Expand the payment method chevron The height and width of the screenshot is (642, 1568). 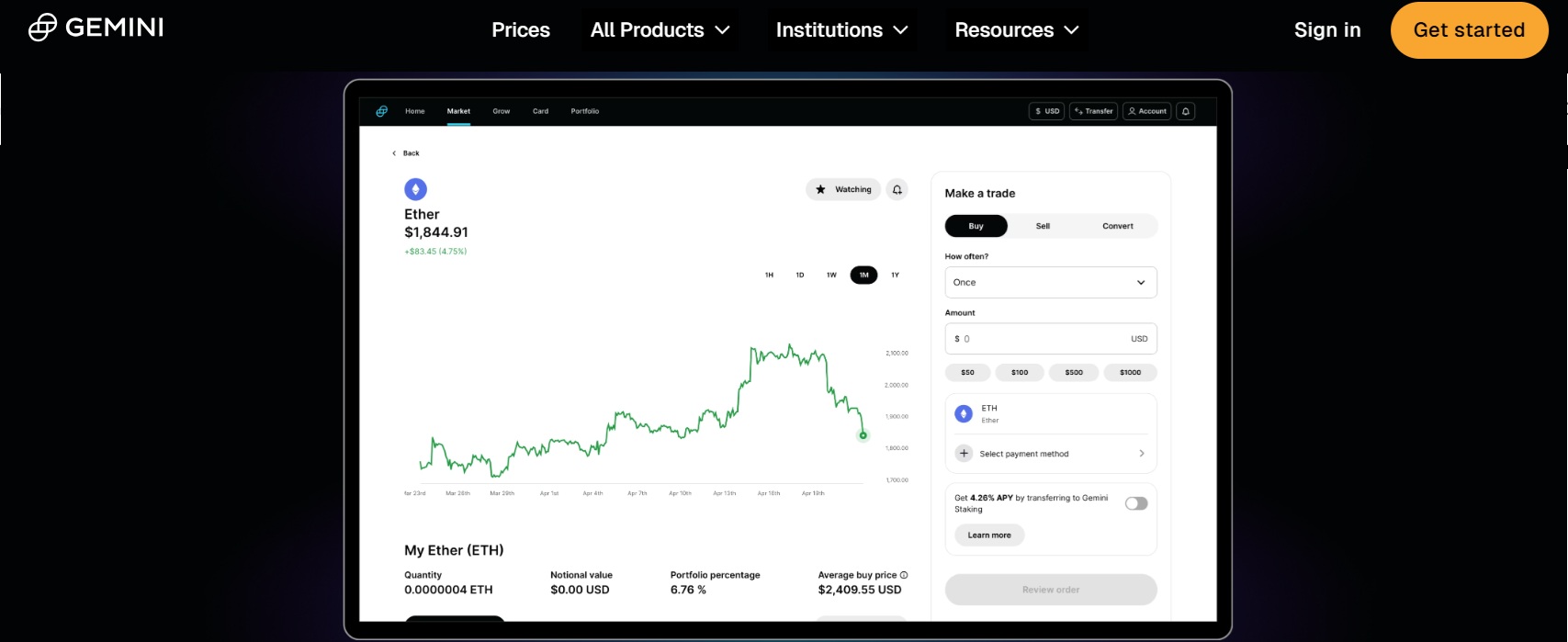(x=1142, y=454)
